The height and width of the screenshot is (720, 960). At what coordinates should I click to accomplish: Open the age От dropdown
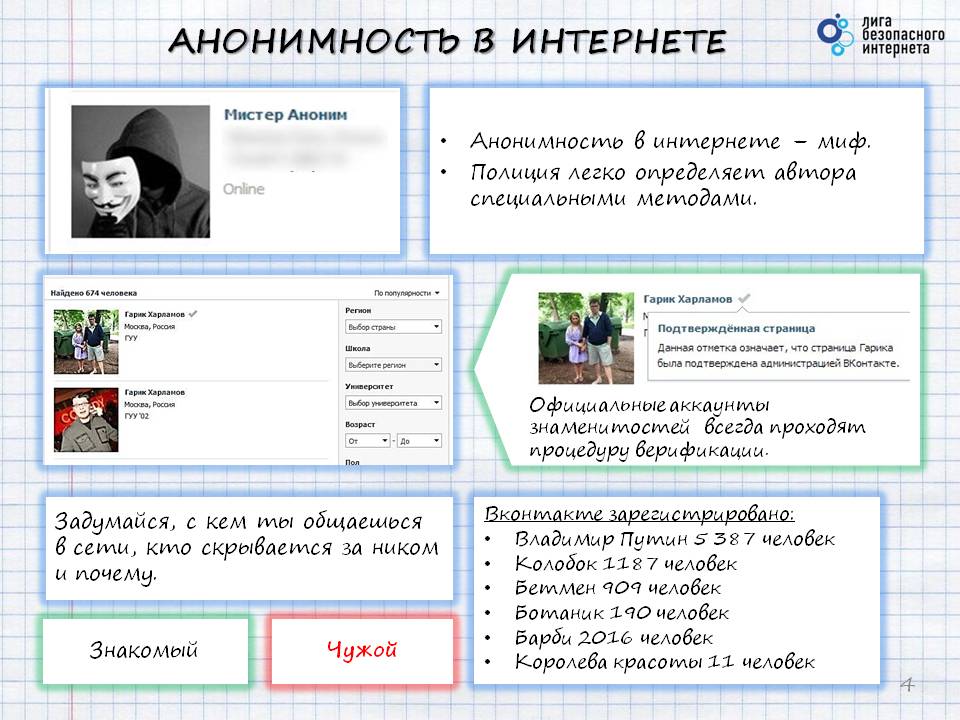coord(368,441)
